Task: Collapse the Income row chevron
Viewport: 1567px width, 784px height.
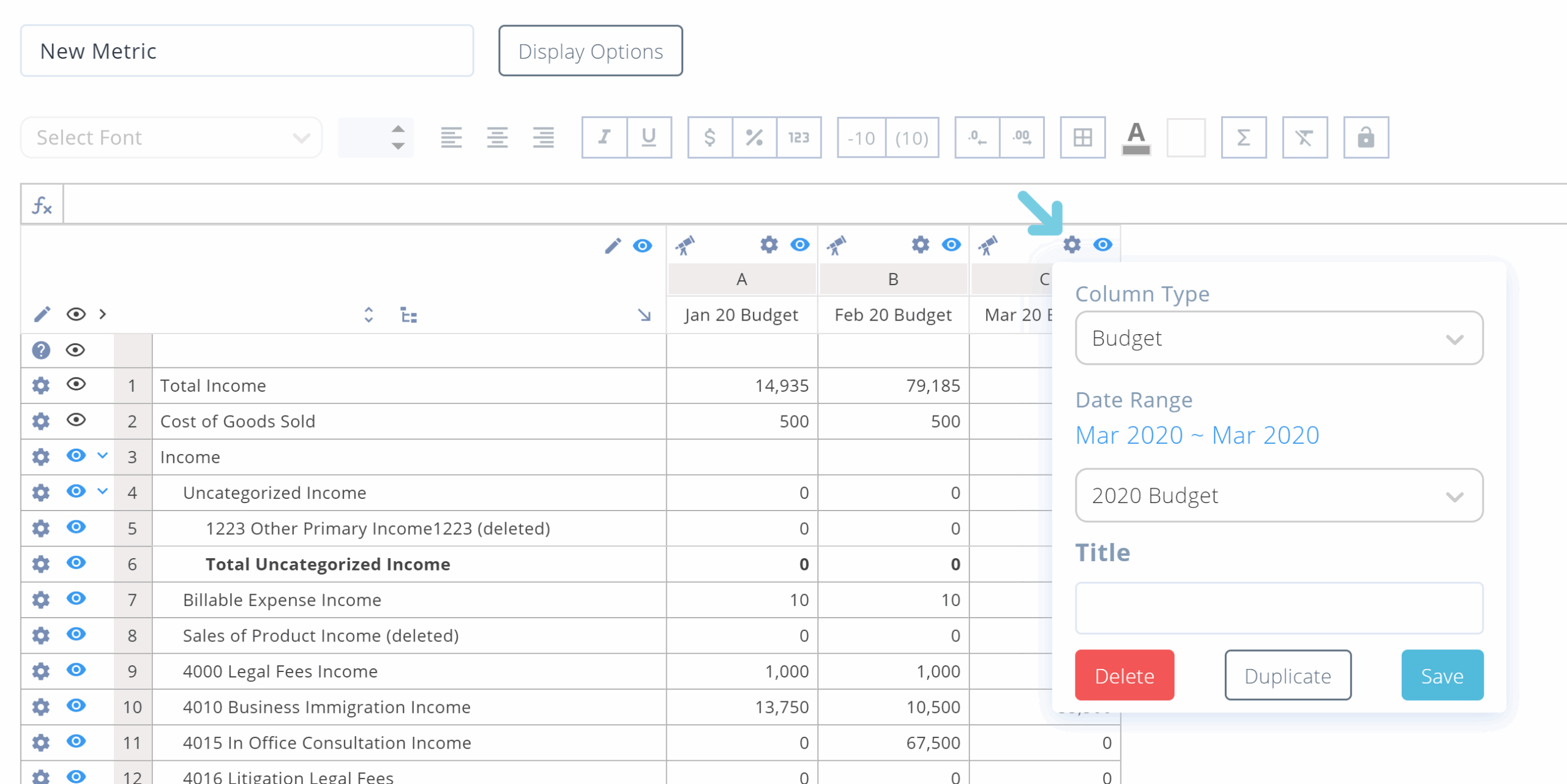Action: click(x=103, y=456)
